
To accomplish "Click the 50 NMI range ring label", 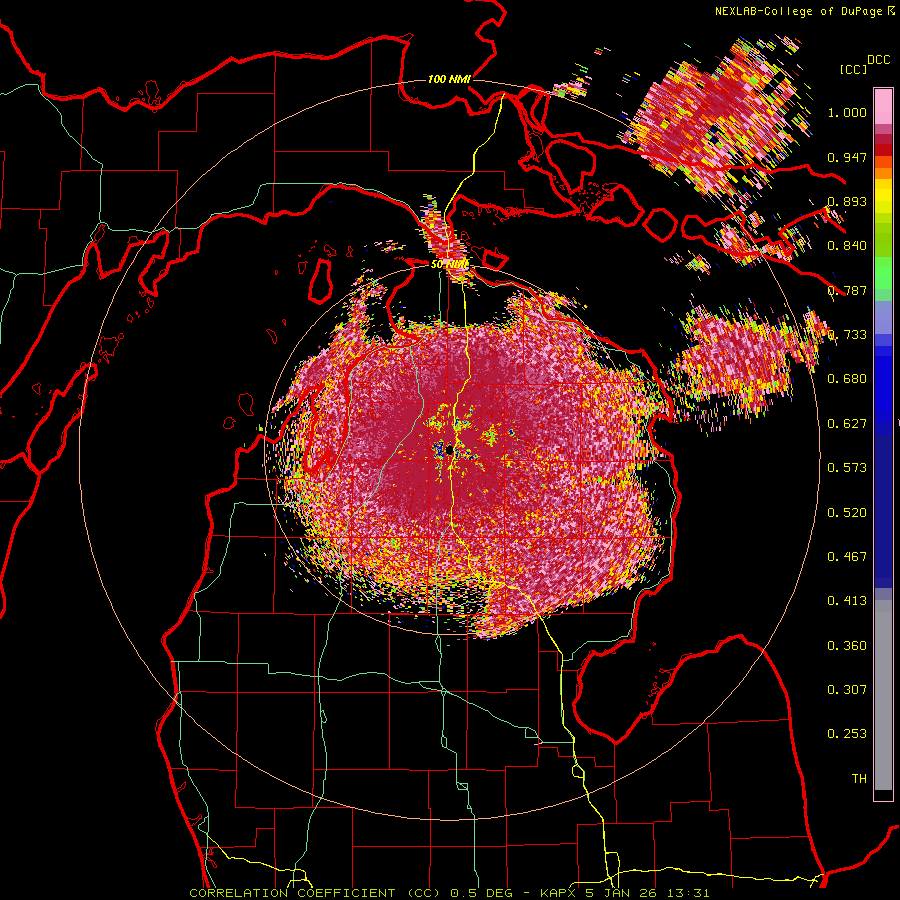I will 449,264.
